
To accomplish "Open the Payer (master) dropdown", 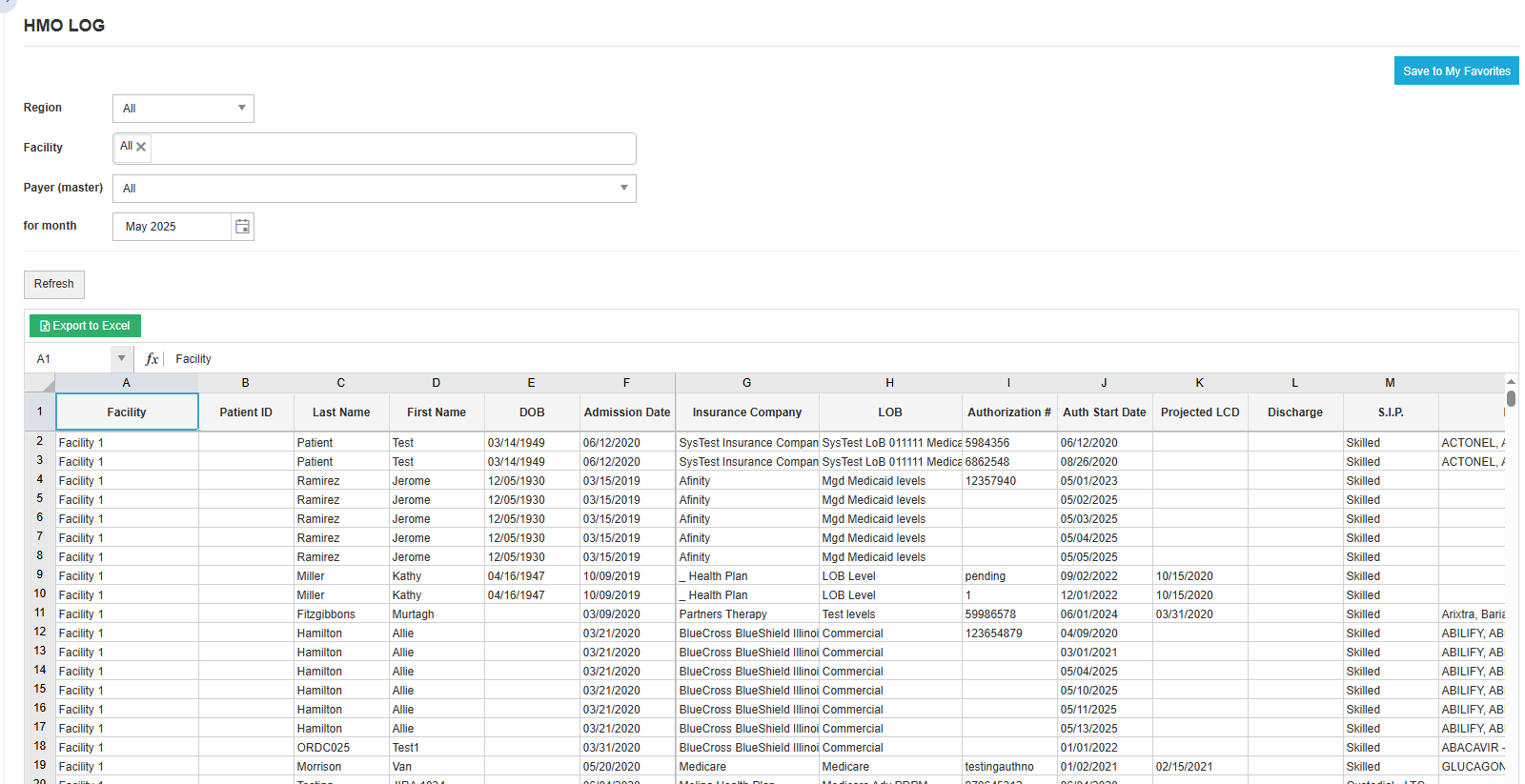I will [x=624, y=188].
